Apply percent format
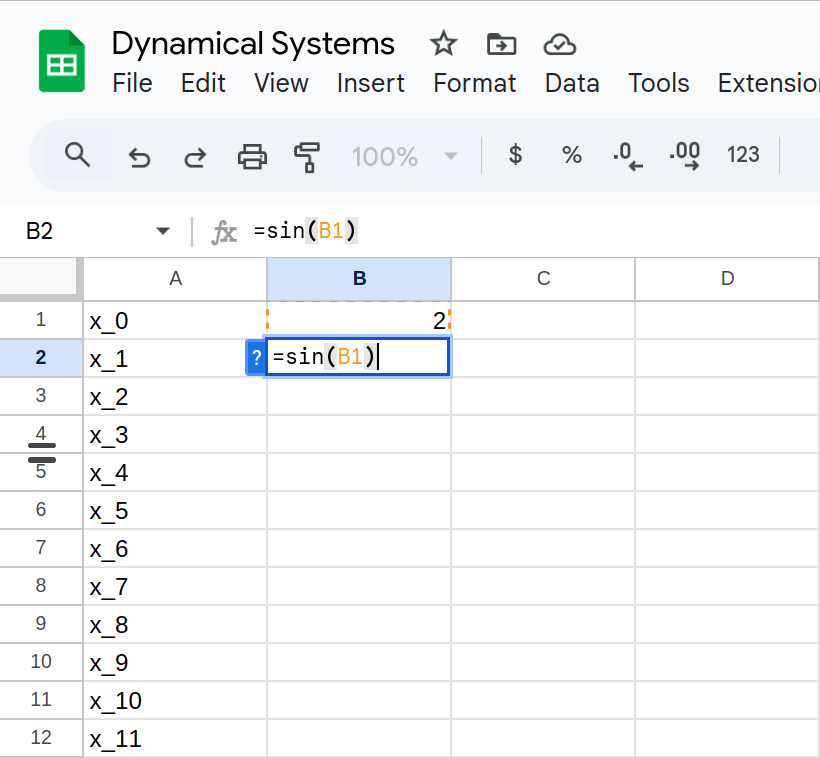Viewport: 820px width, 758px height. [572, 155]
